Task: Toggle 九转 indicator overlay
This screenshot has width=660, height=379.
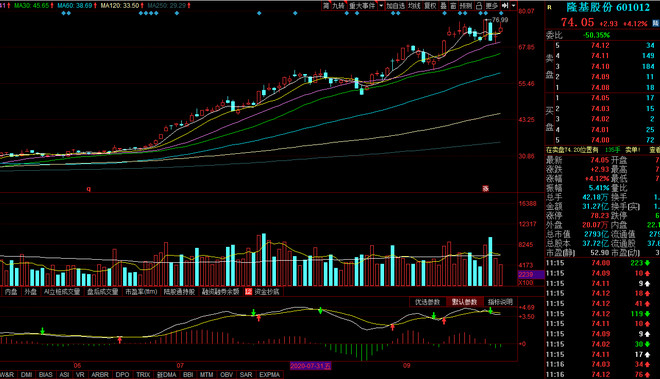Action: [x=338, y=5]
